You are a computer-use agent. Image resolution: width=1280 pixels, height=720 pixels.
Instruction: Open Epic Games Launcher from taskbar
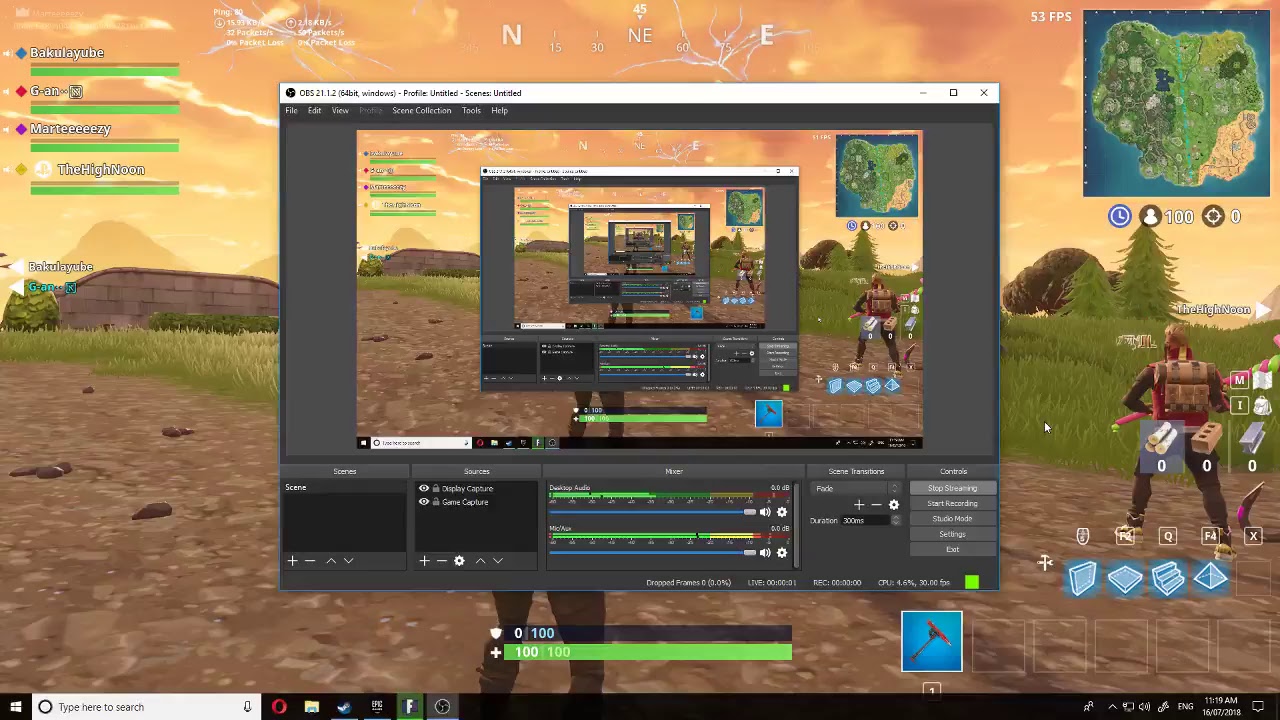tap(377, 707)
